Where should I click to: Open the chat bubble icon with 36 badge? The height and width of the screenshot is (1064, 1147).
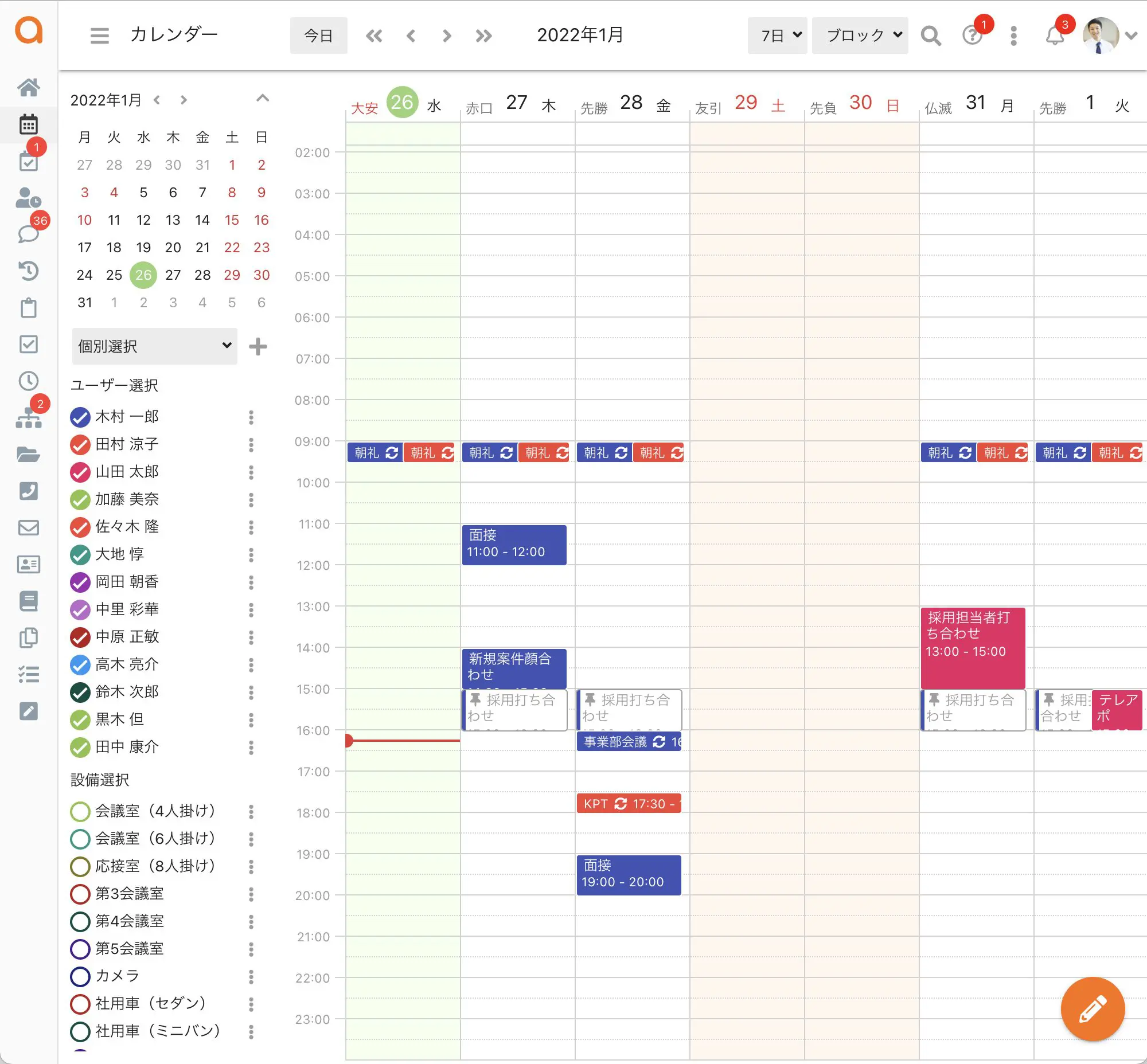click(x=28, y=234)
